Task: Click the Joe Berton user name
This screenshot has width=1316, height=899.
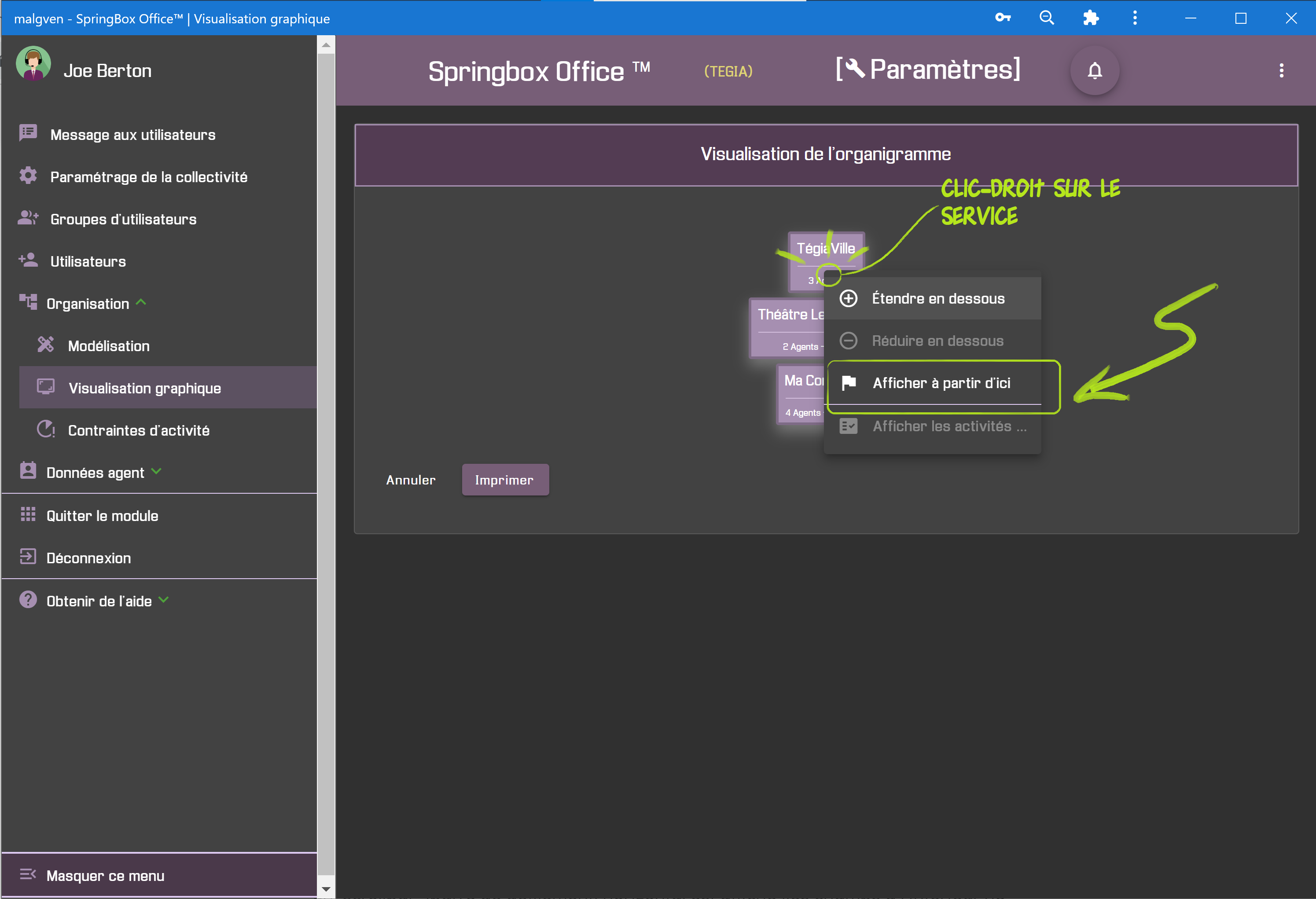Action: click(x=107, y=71)
